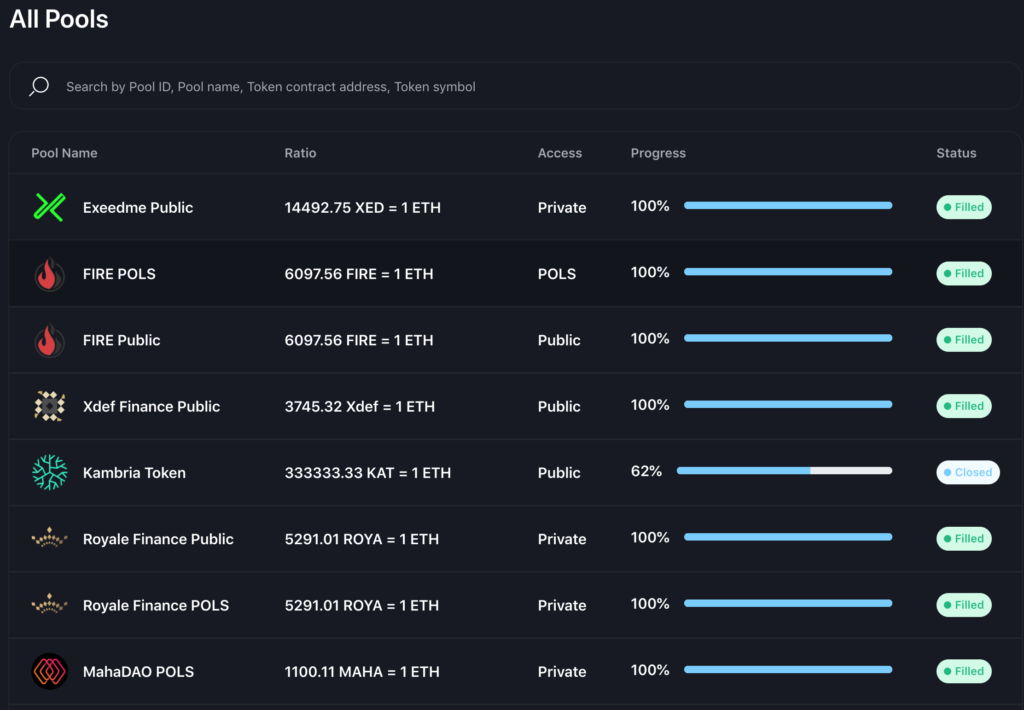Select Royale Finance POLS ratio 5291.01 ROYA
Image resolution: width=1024 pixels, height=710 pixels.
pos(362,605)
